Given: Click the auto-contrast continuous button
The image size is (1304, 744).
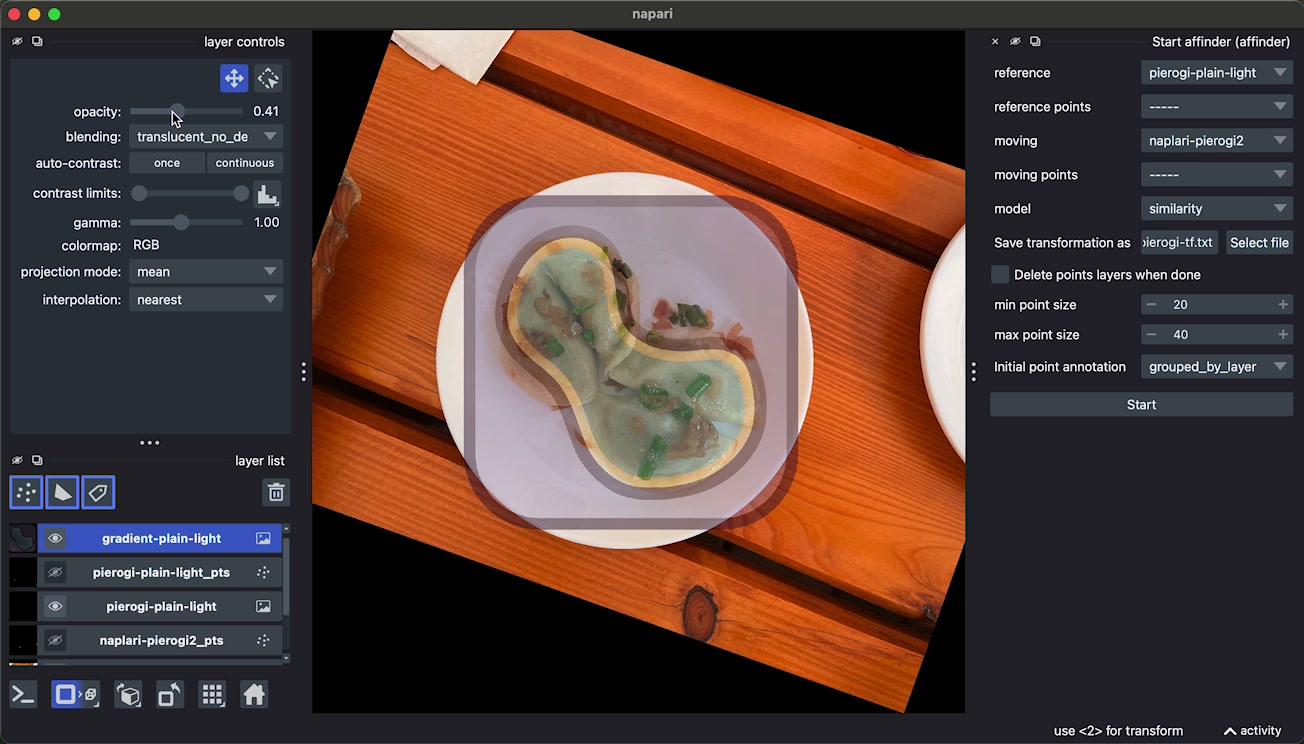Looking at the screenshot, I should point(245,163).
